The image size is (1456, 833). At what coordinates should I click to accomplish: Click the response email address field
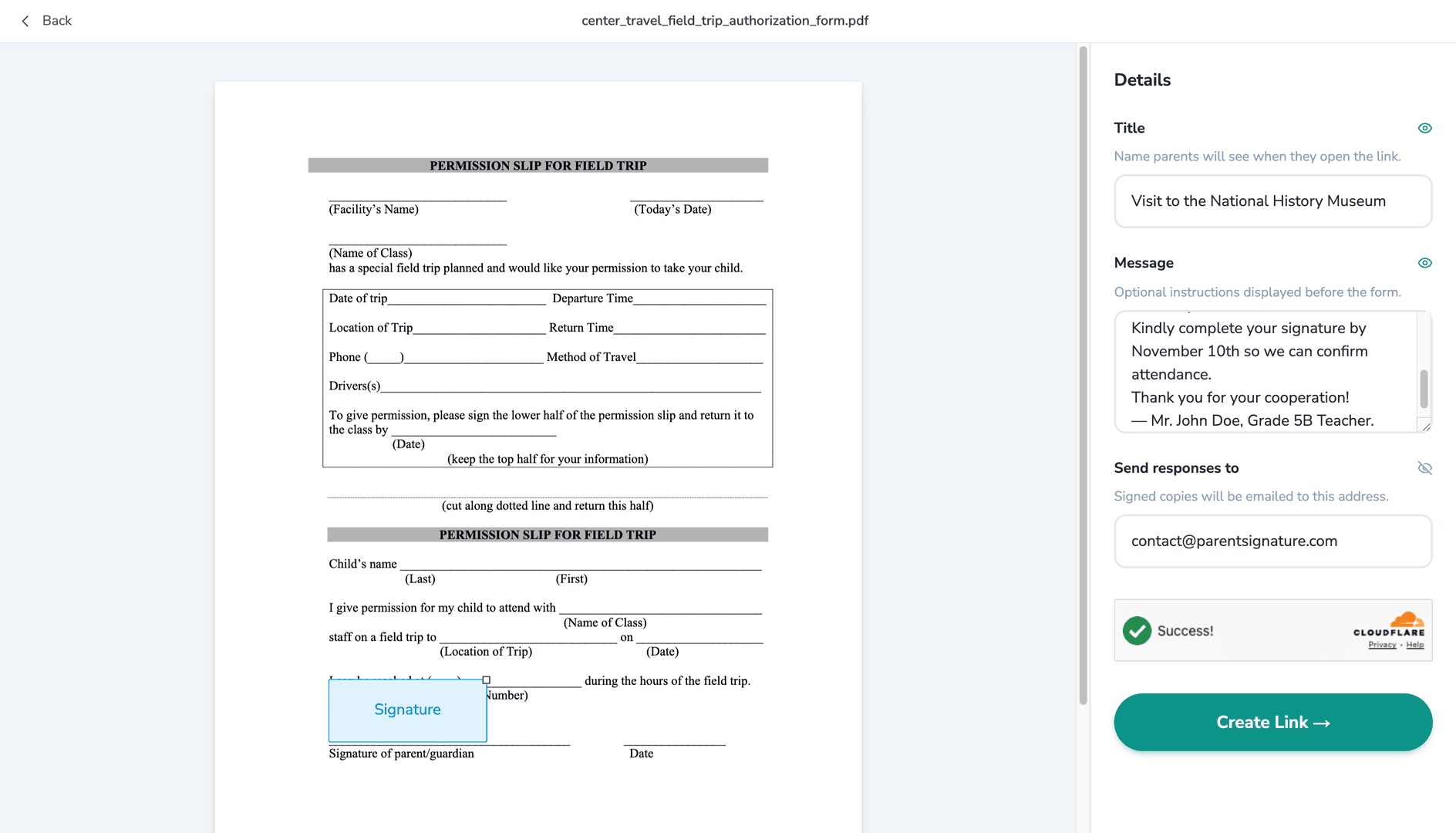point(1272,541)
